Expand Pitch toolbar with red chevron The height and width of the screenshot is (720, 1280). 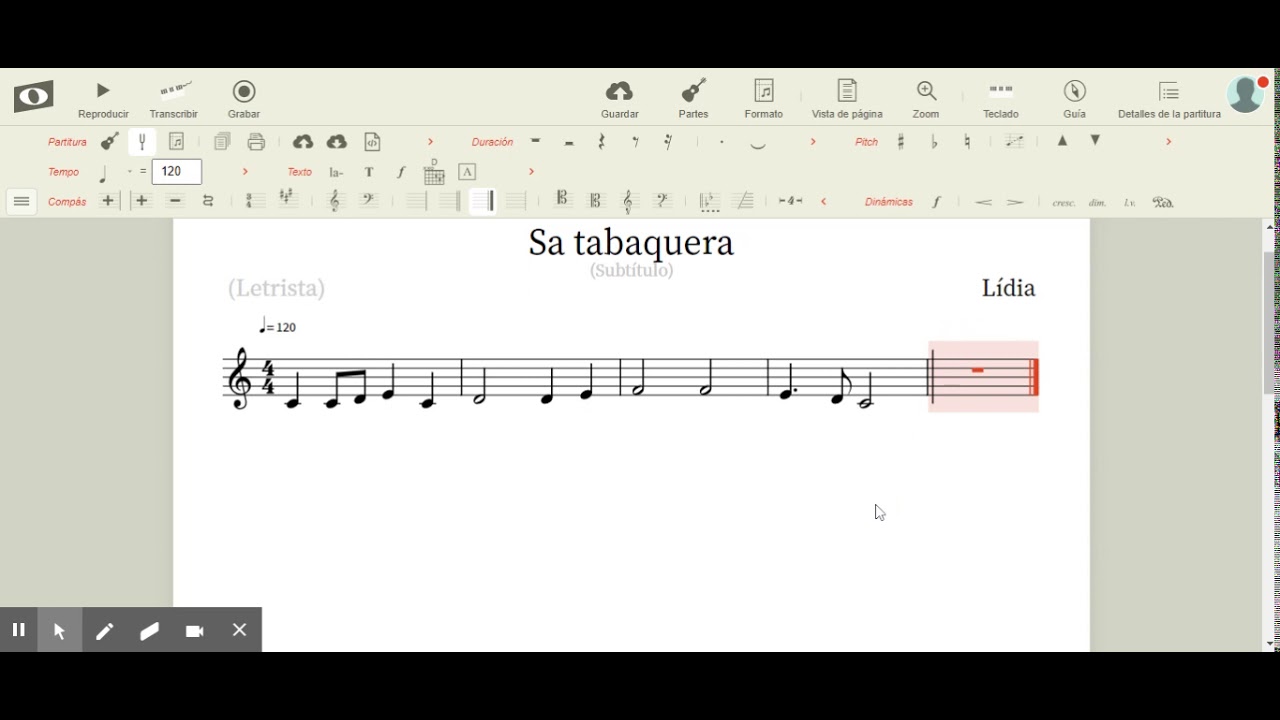[1168, 142]
